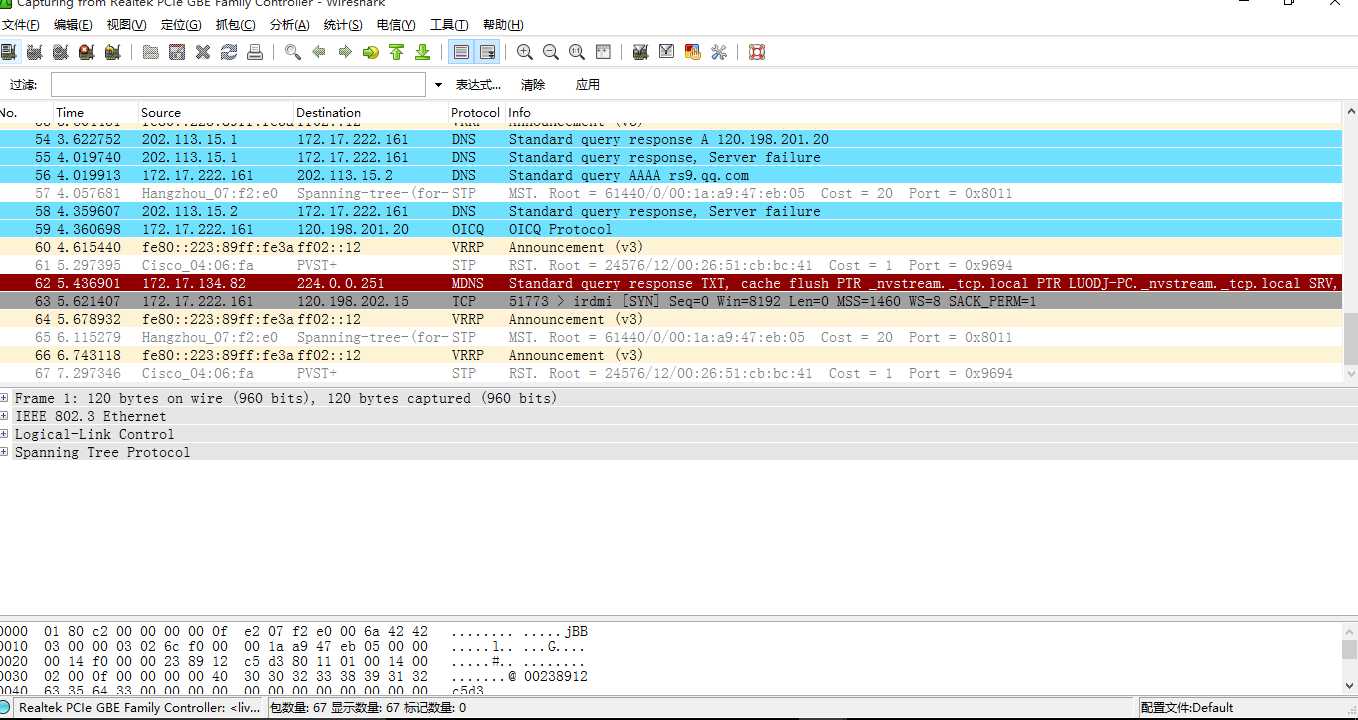This screenshot has width=1358, height=720.
Task: Expand the Frame 1 tree node
Action: coord(5,398)
